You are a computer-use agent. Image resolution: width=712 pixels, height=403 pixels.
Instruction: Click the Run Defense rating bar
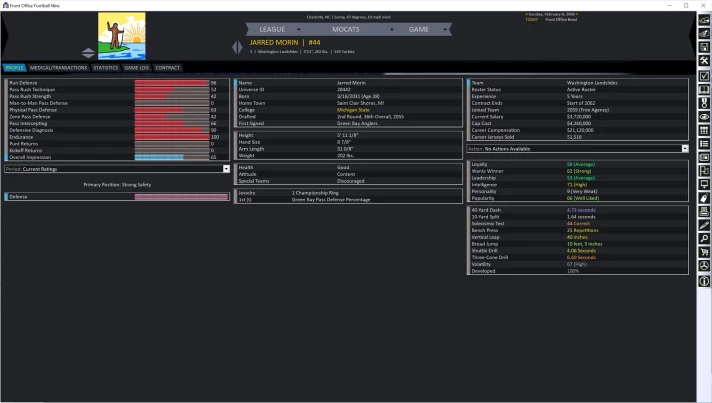(172, 83)
